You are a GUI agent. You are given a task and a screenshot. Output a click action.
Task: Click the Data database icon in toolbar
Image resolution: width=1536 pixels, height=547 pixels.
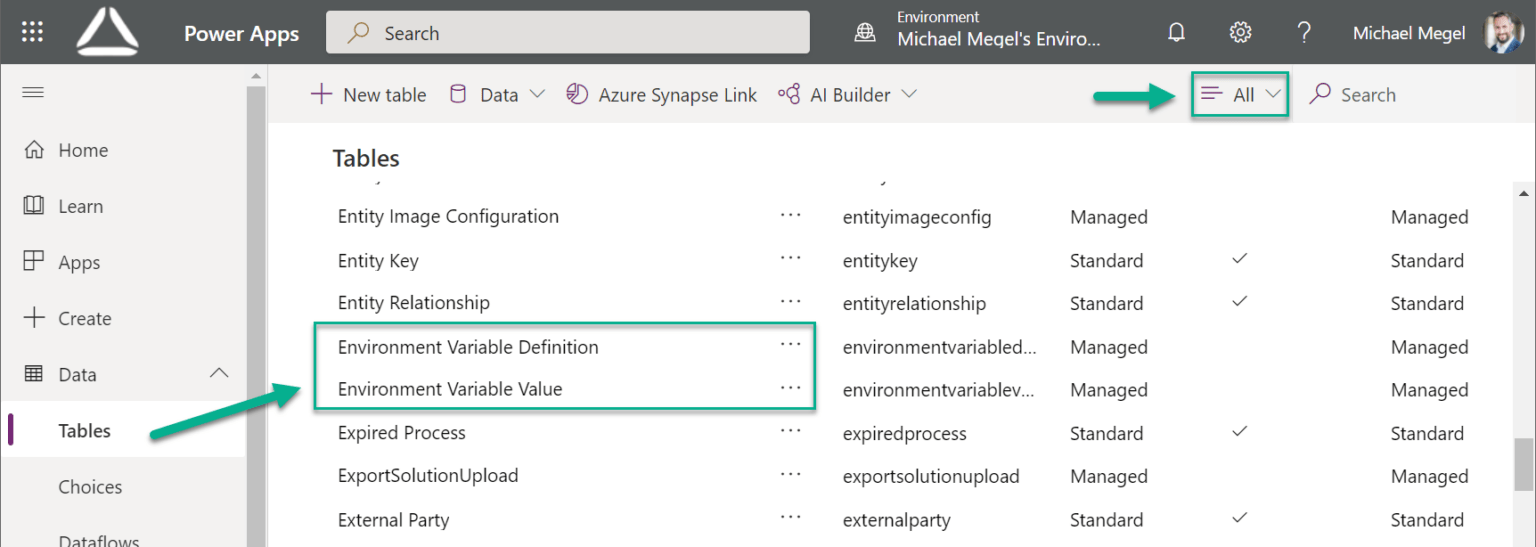pyautogui.click(x=458, y=94)
